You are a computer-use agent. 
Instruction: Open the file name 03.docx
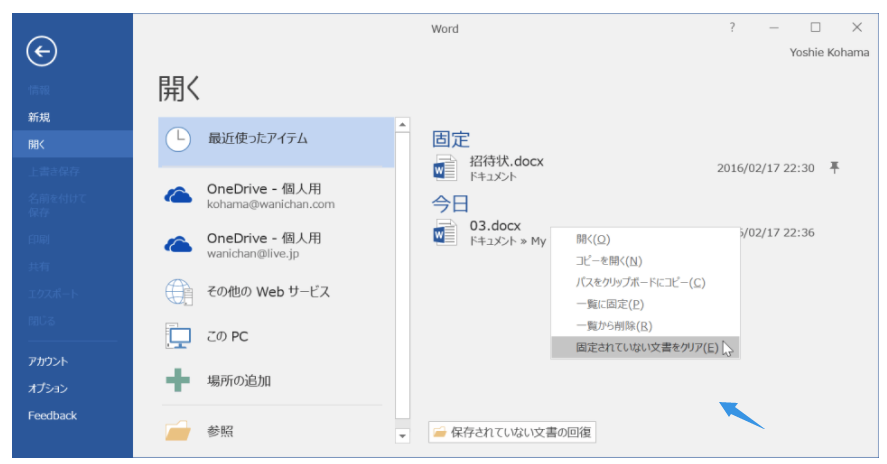(x=495, y=226)
